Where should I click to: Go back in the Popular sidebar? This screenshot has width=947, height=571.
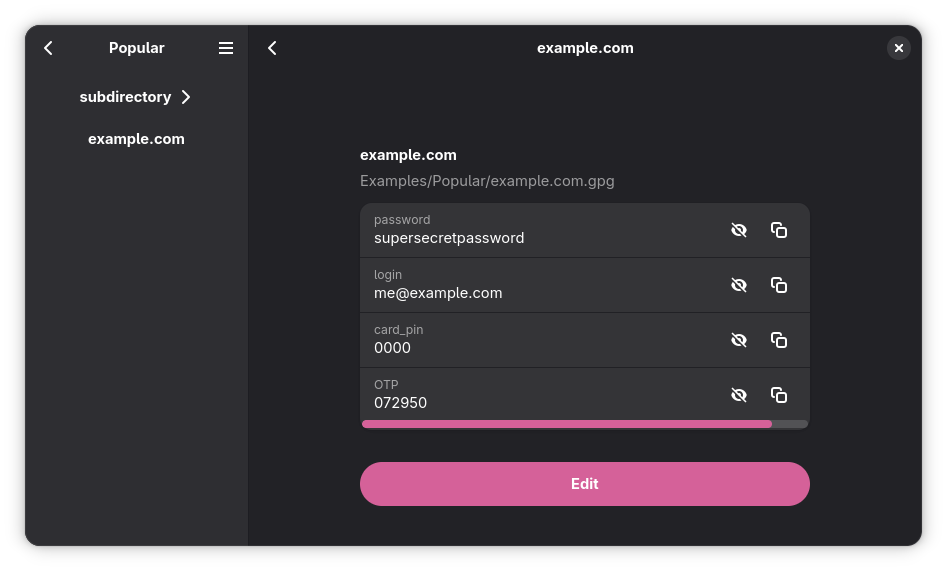pos(48,48)
